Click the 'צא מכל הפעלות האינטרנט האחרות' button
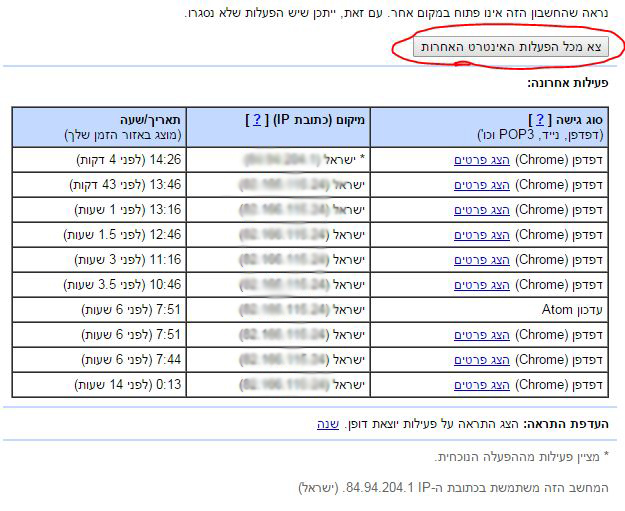Image resolution: width=625 pixels, height=511 pixels. (511, 47)
